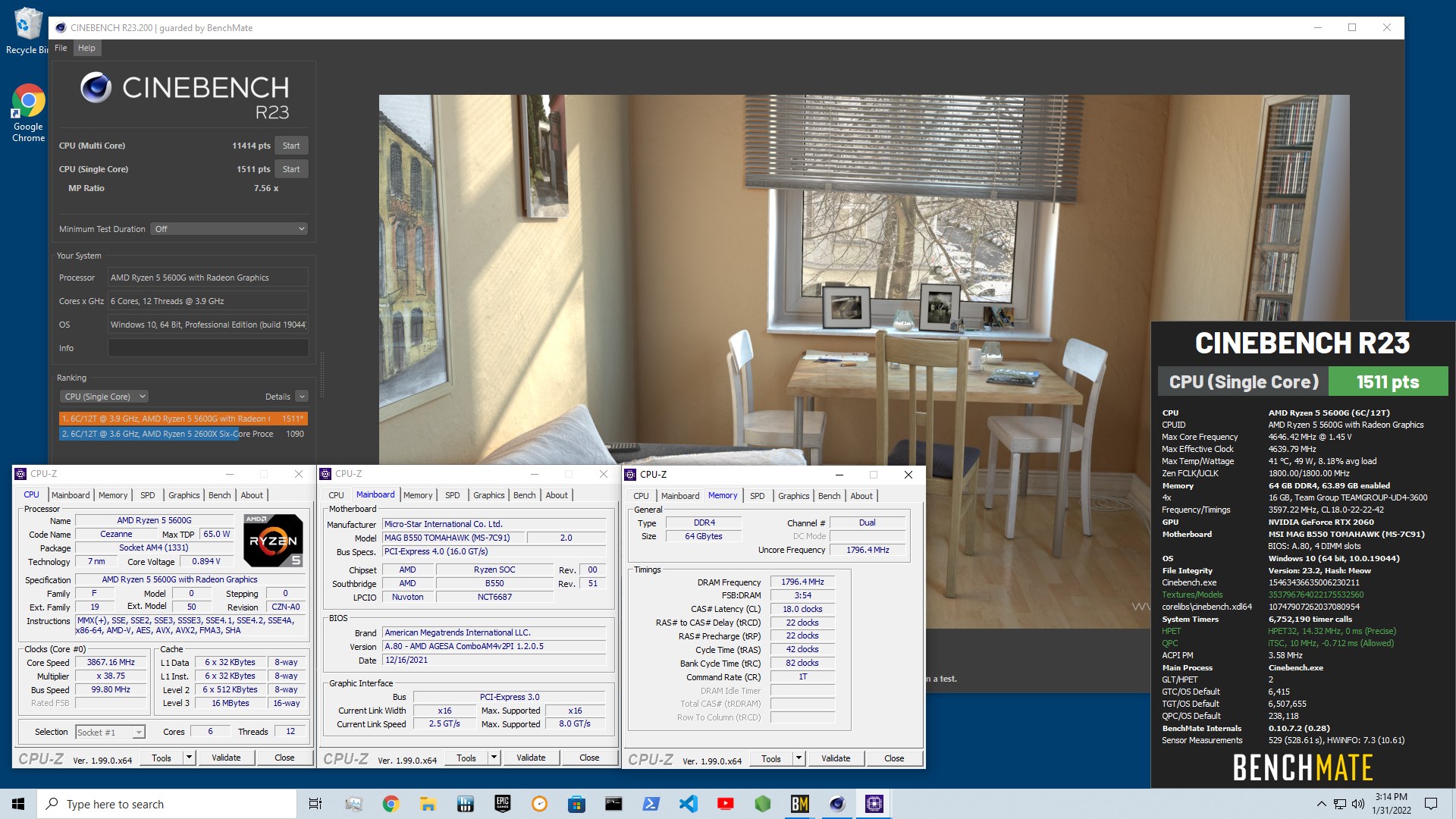Click the '1511 pts' green score in BenchMate panel
Screen dimensions: 1456x819
coord(1387,382)
